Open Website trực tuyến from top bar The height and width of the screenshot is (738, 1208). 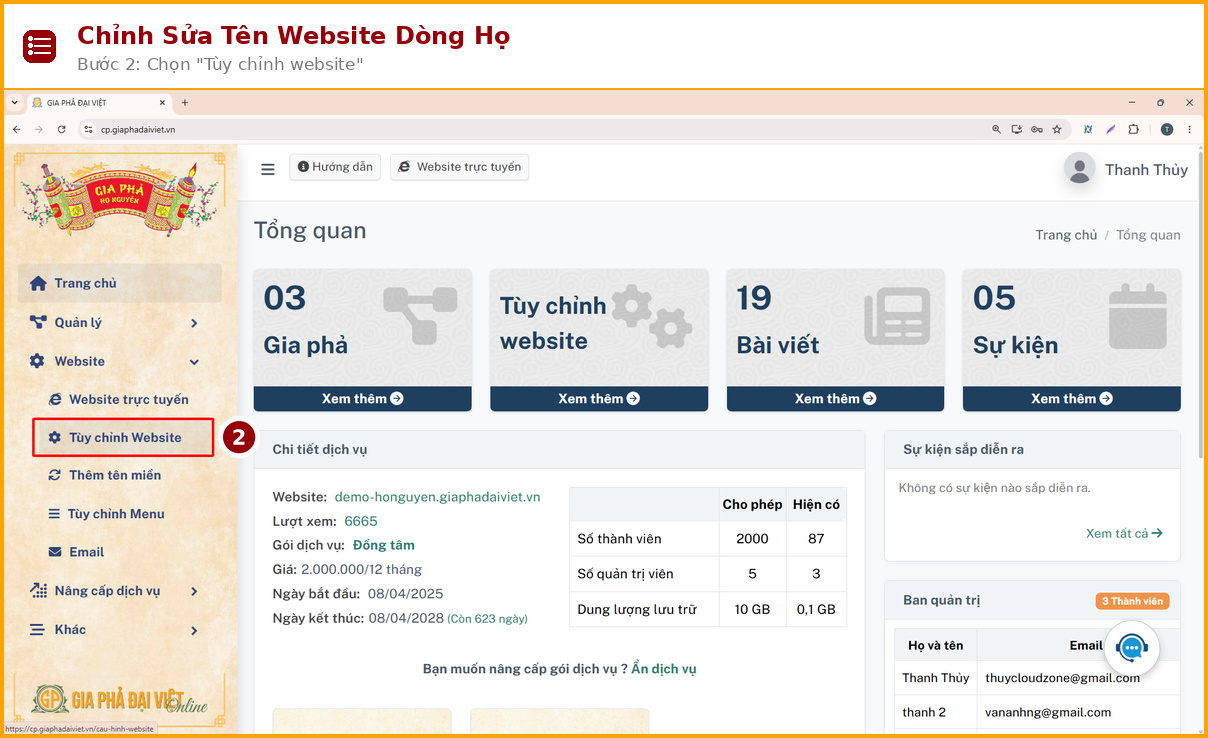[x=459, y=167]
